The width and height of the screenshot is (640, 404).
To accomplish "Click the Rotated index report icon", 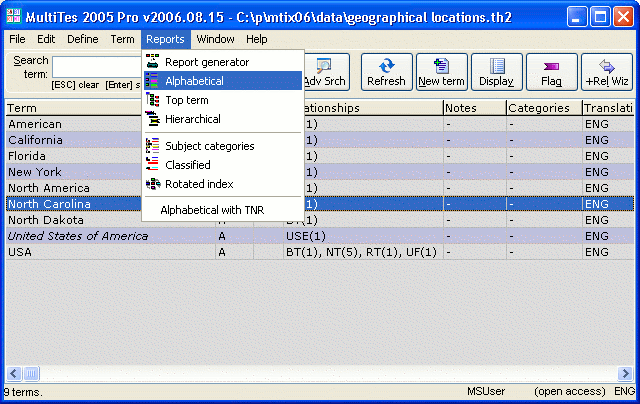I will tap(153, 184).
